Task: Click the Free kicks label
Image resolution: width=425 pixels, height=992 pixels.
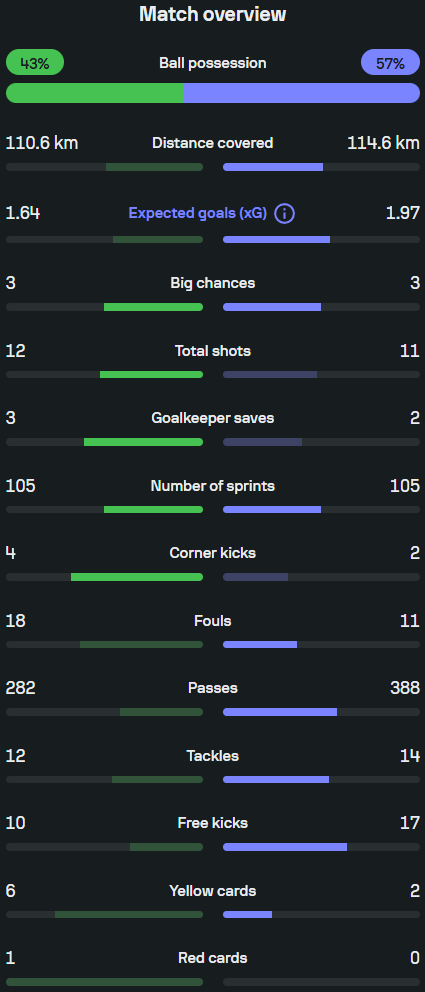Action: click(x=212, y=822)
